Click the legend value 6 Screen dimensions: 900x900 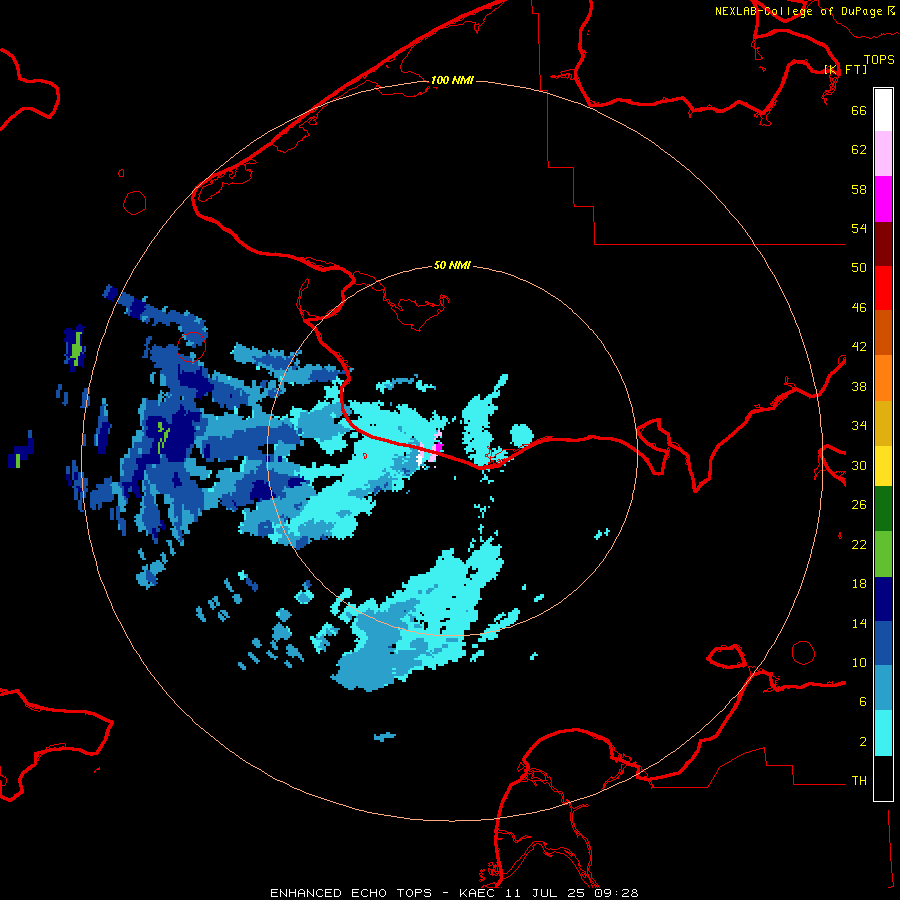coord(862,702)
